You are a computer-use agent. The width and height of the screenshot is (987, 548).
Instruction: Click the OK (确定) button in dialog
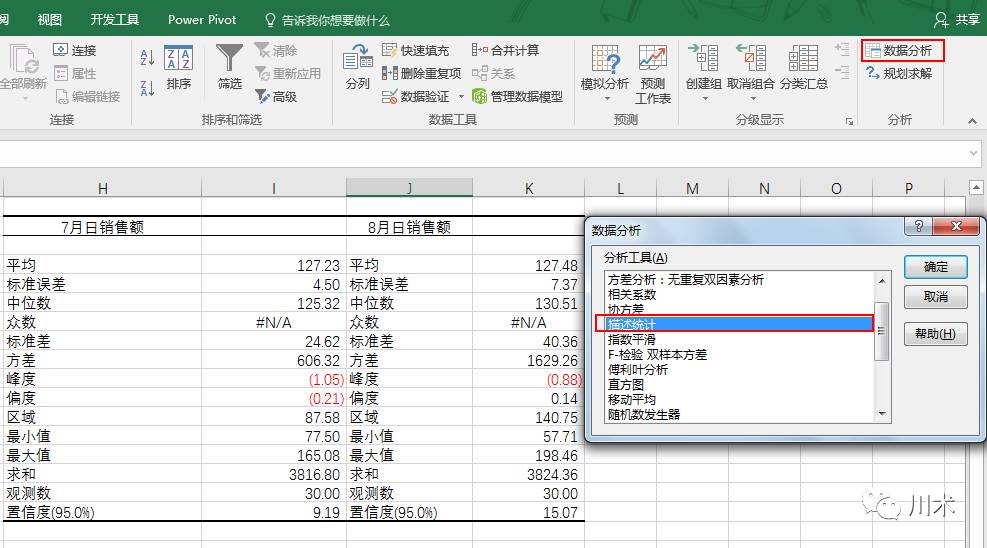935,267
